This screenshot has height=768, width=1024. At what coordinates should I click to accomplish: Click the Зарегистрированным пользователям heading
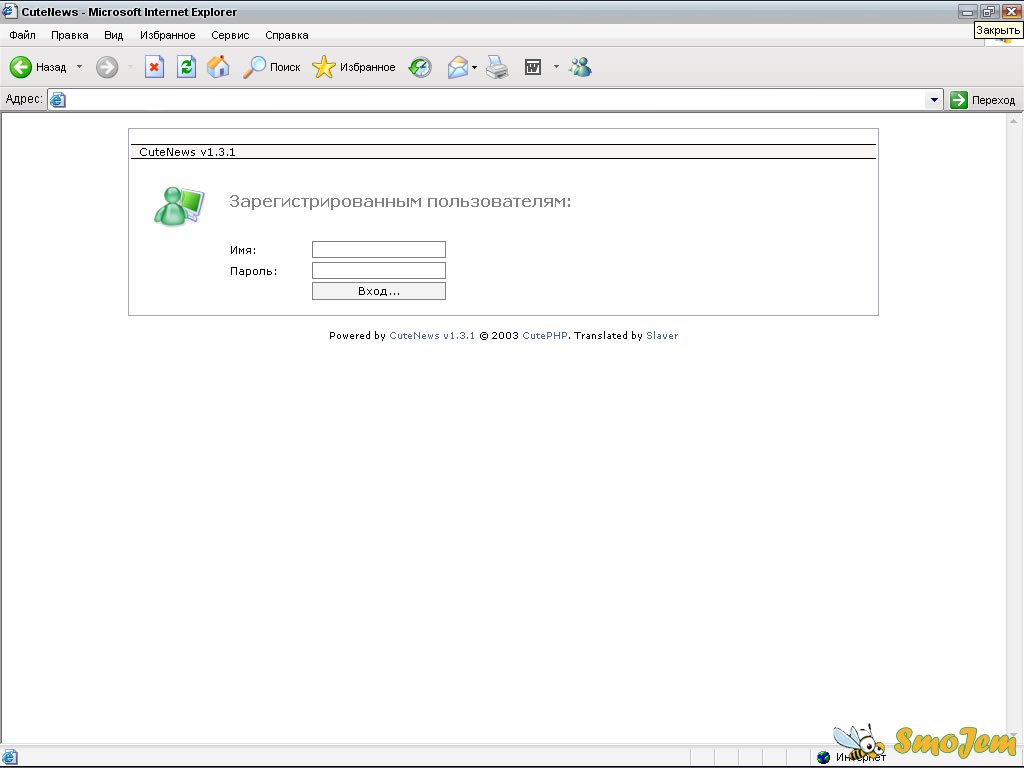click(400, 201)
